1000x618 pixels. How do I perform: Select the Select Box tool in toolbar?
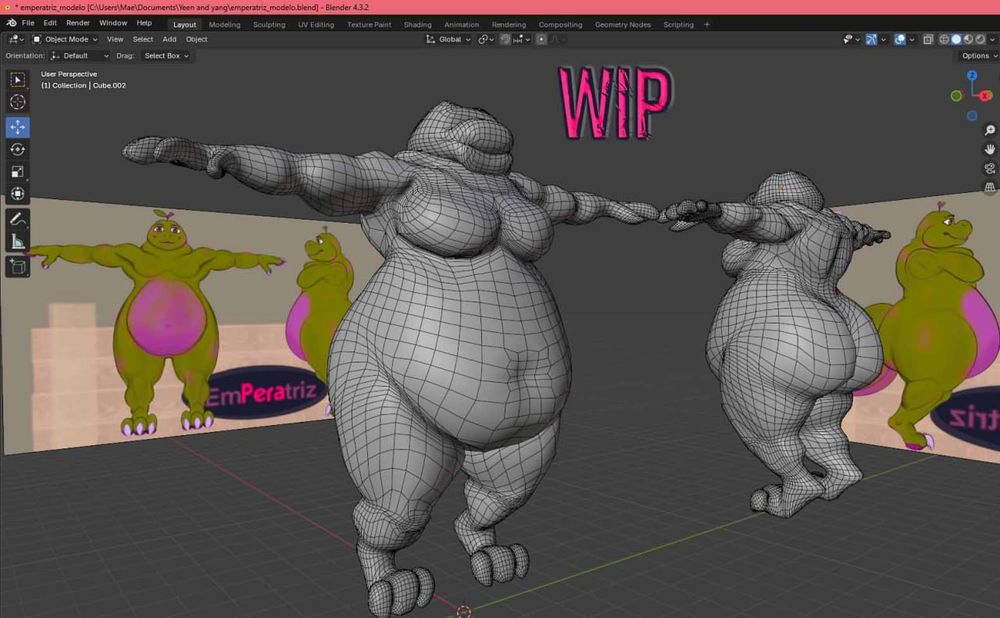tap(18, 80)
